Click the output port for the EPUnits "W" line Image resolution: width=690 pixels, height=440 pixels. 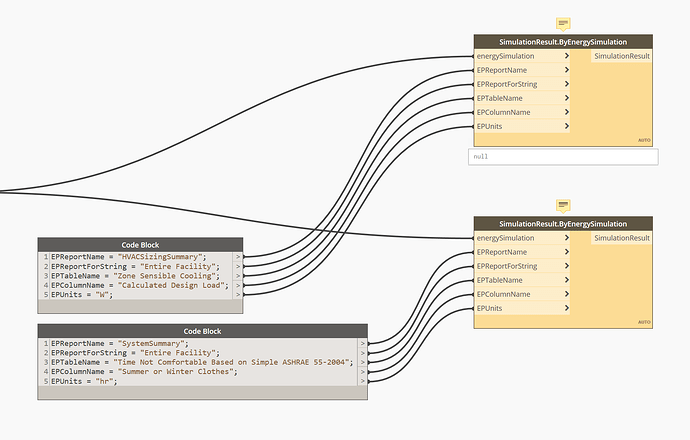tap(238, 295)
